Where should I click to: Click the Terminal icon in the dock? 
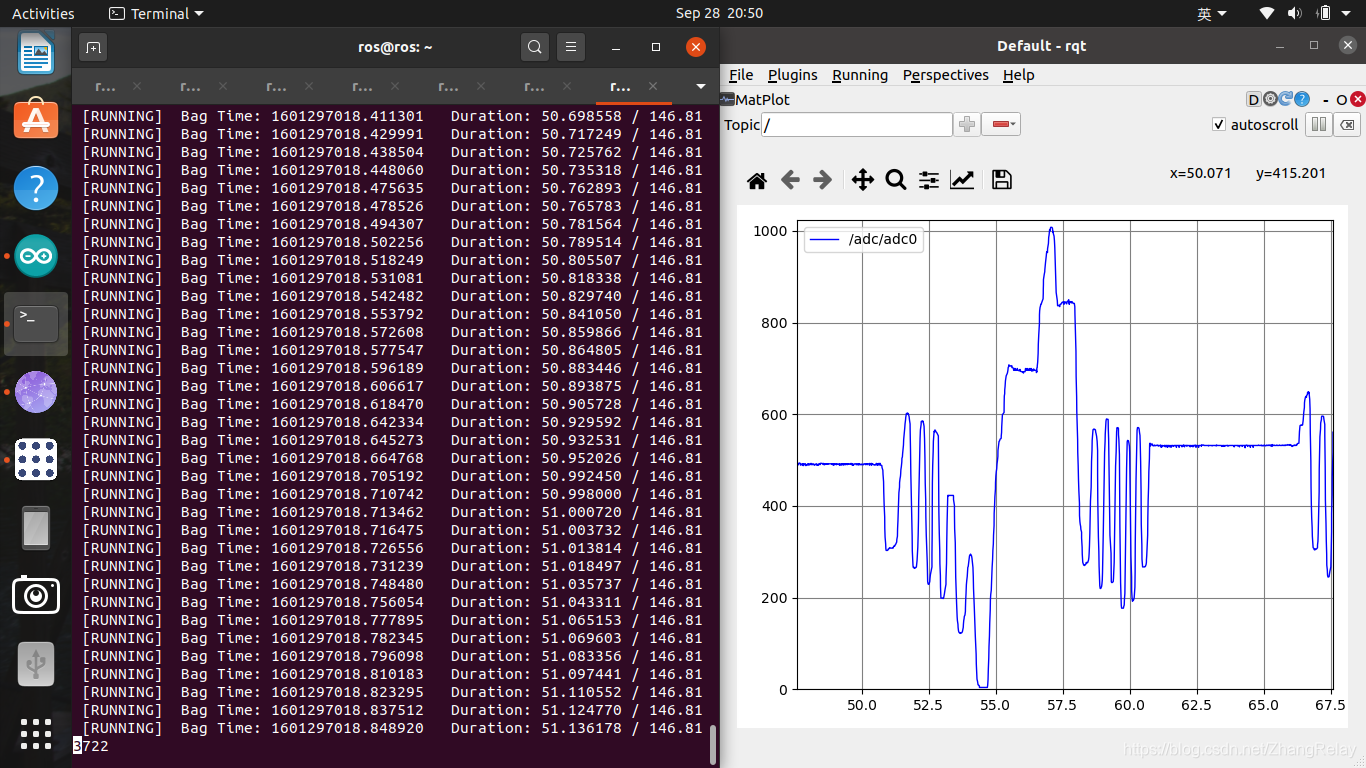(x=36, y=324)
